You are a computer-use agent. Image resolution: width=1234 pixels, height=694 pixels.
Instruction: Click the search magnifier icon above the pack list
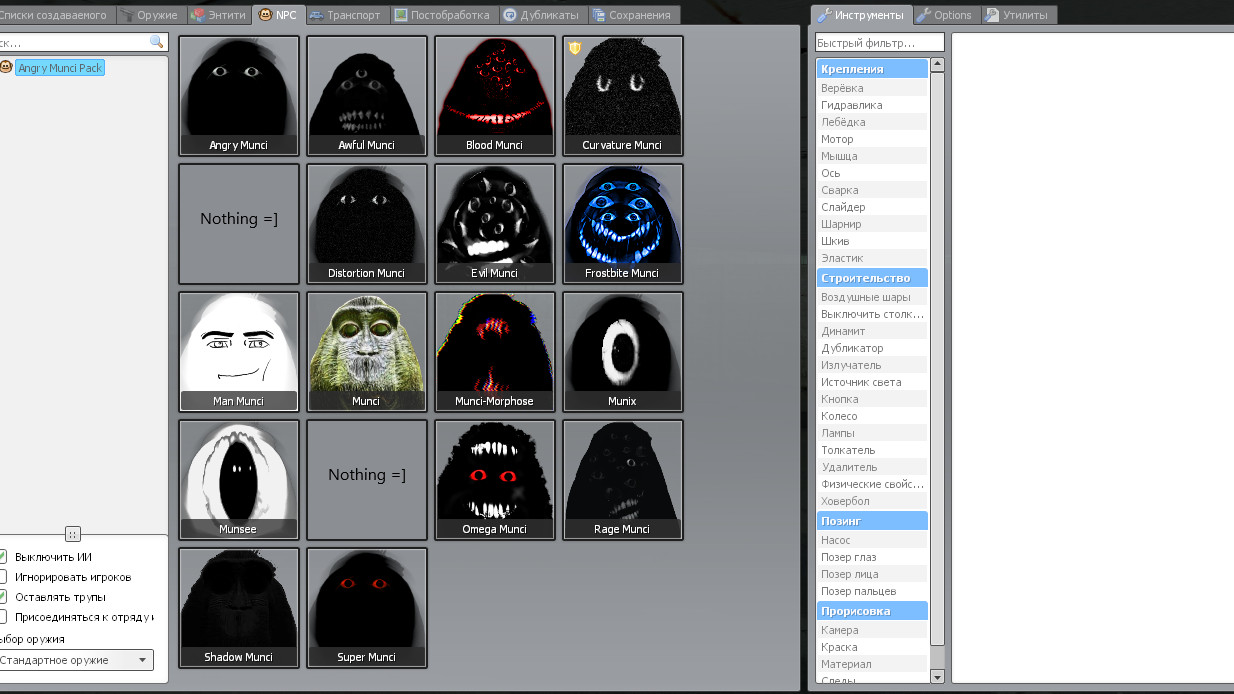(156, 42)
